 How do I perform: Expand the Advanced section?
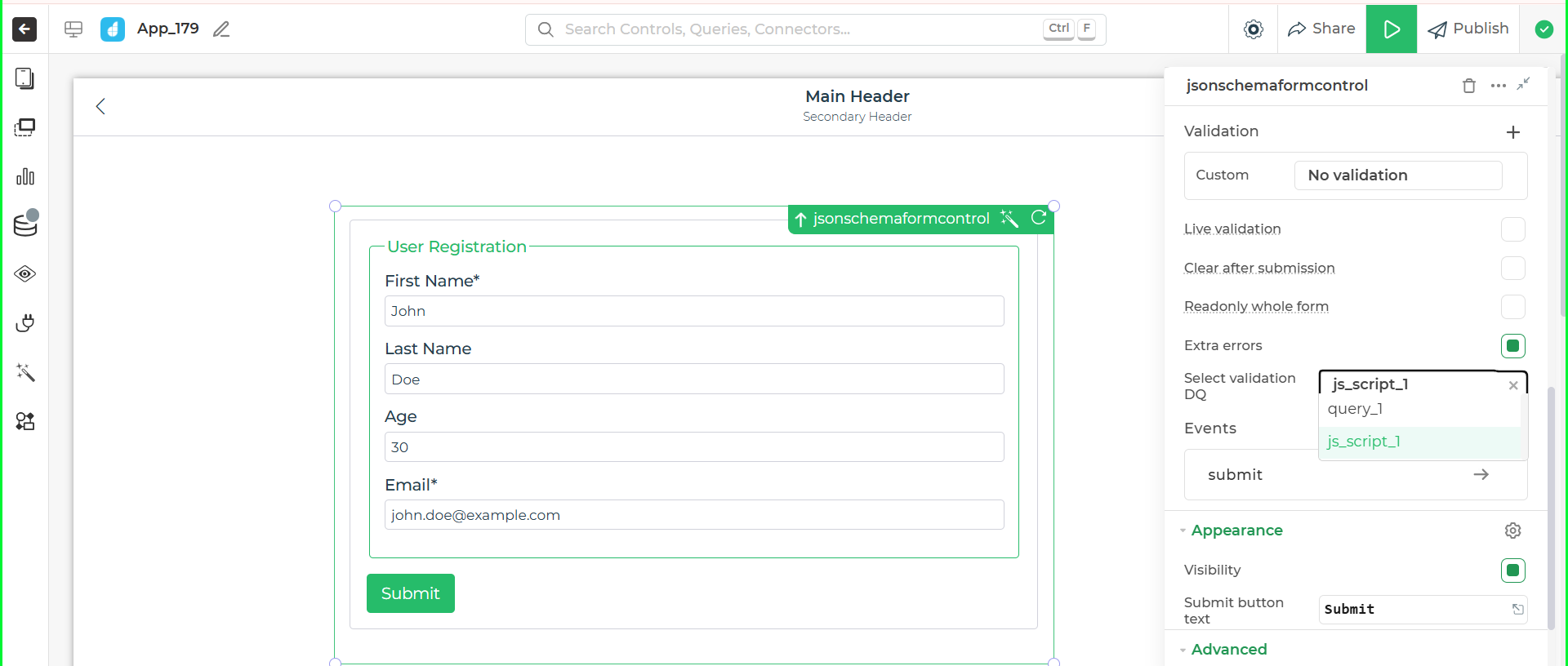(1228, 650)
